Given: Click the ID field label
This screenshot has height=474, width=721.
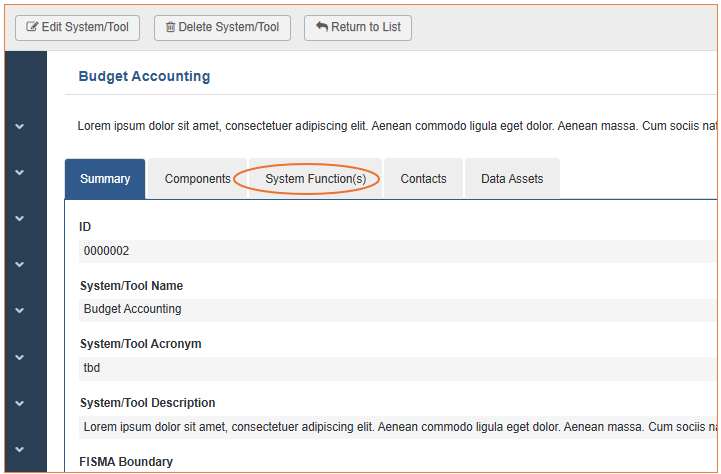Looking at the screenshot, I should (85, 227).
